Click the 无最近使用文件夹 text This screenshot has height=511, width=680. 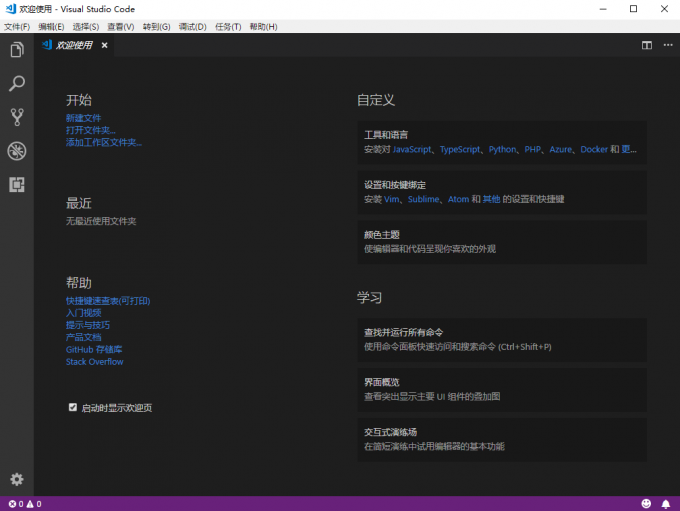pyautogui.click(x=101, y=221)
